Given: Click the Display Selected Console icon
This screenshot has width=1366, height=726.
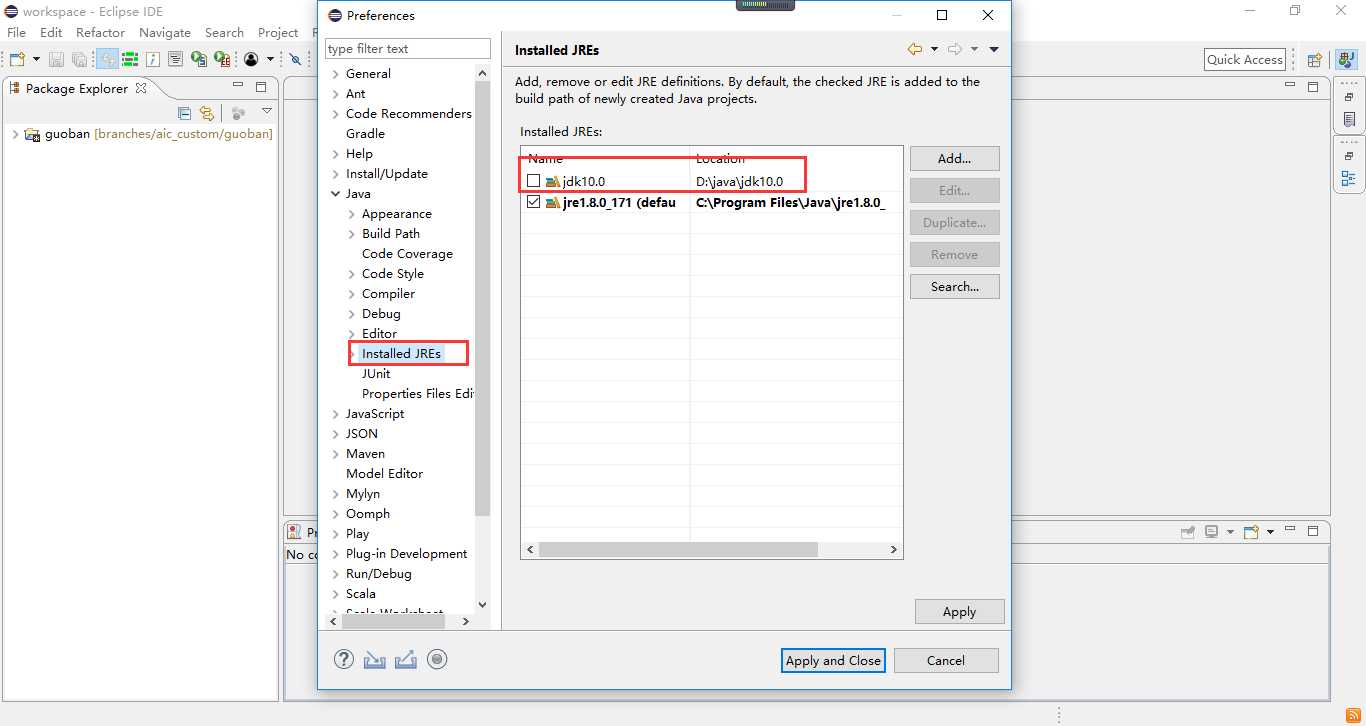Looking at the screenshot, I should 1211,532.
